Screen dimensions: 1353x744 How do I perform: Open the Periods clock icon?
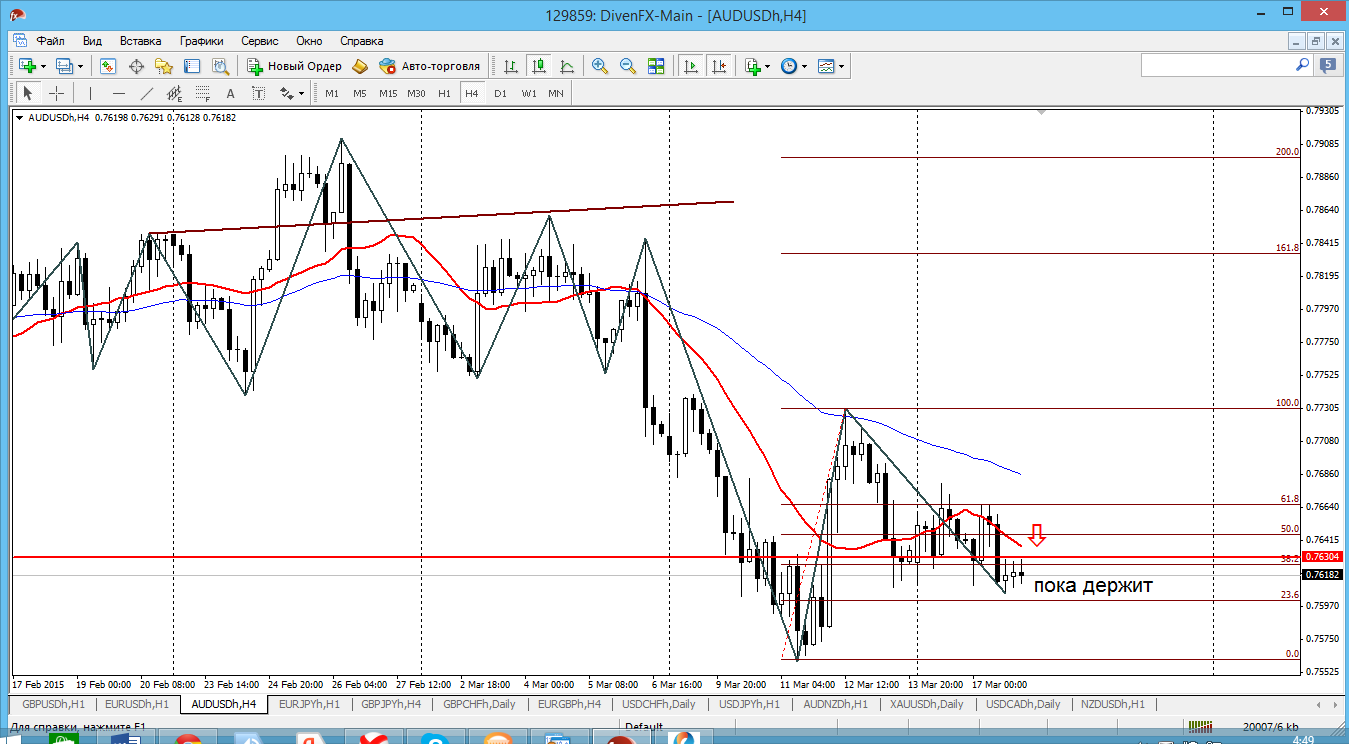pyautogui.click(x=789, y=66)
